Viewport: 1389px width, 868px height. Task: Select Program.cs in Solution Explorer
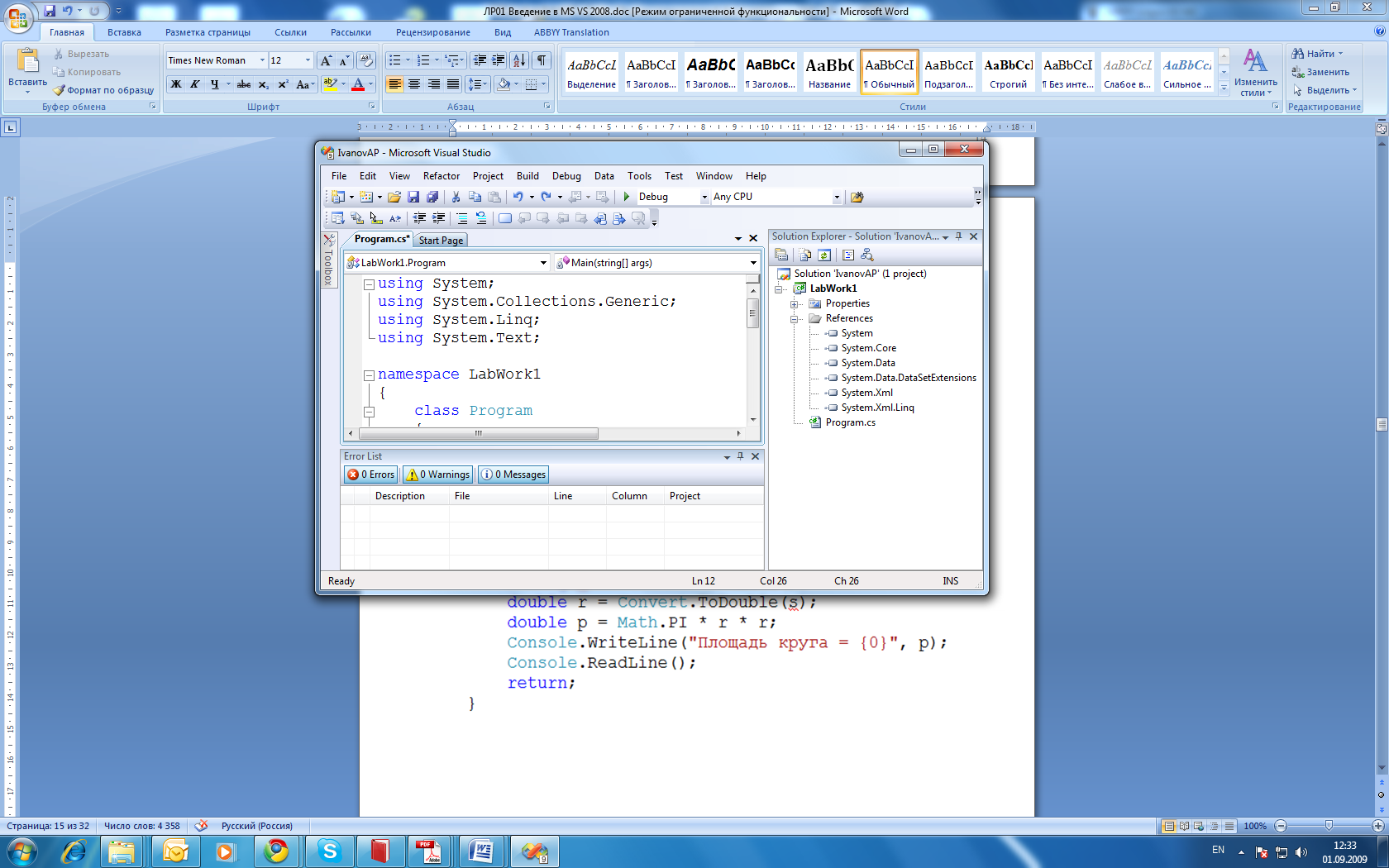click(x=850, y=422)
